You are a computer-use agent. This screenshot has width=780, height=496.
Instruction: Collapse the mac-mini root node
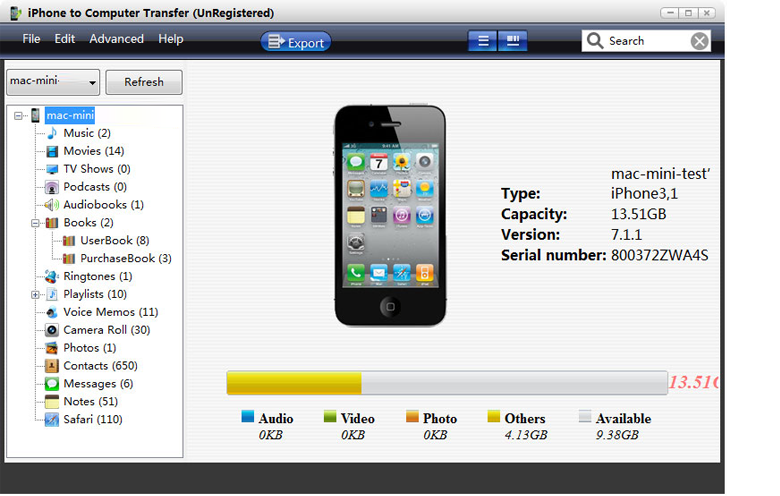[x=18, y=115]
